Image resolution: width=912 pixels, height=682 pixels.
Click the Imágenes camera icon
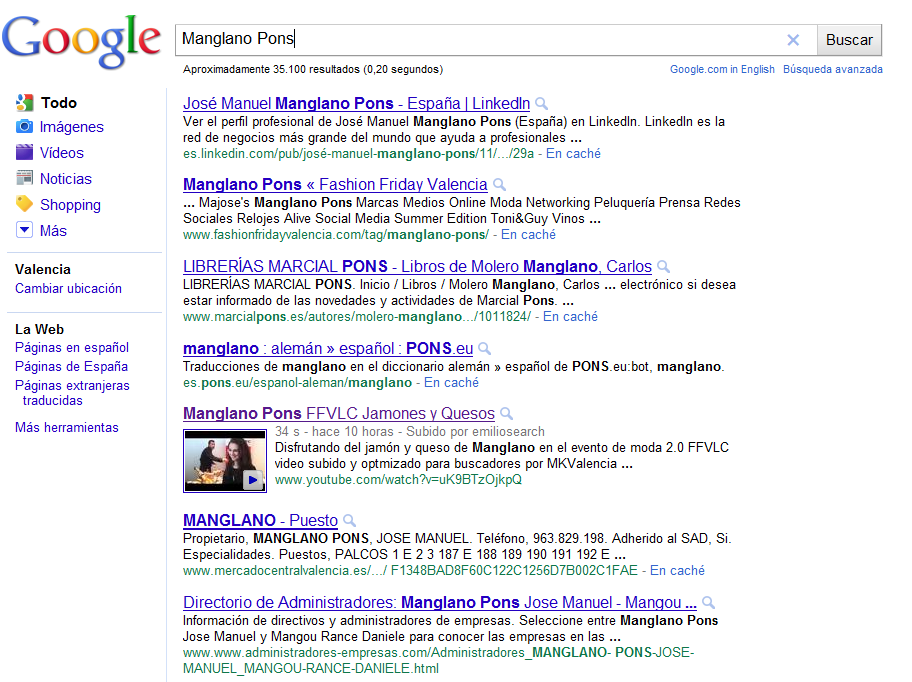coord(24,126)
